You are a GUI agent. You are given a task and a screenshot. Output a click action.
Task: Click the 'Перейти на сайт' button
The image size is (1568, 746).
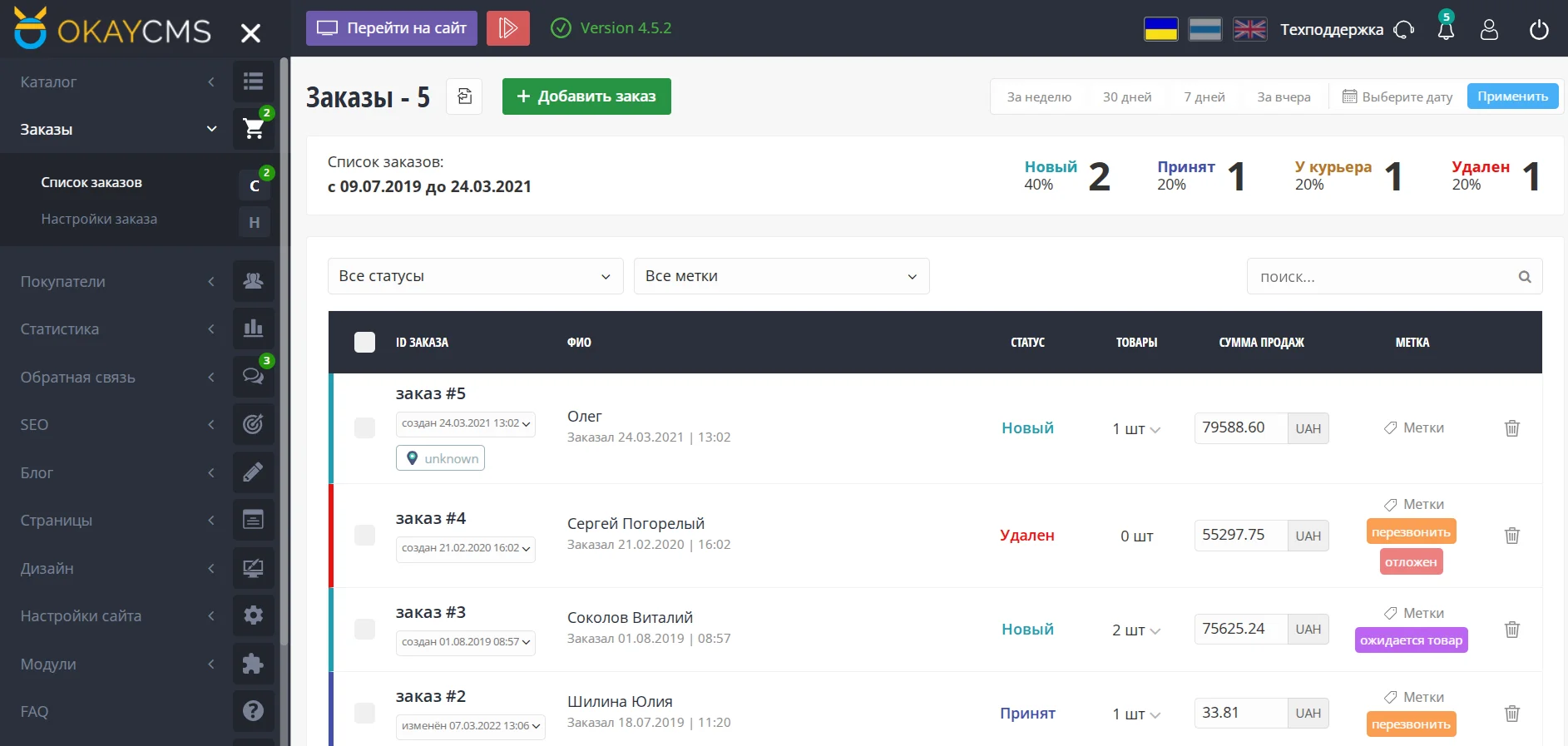coord(392,28)
